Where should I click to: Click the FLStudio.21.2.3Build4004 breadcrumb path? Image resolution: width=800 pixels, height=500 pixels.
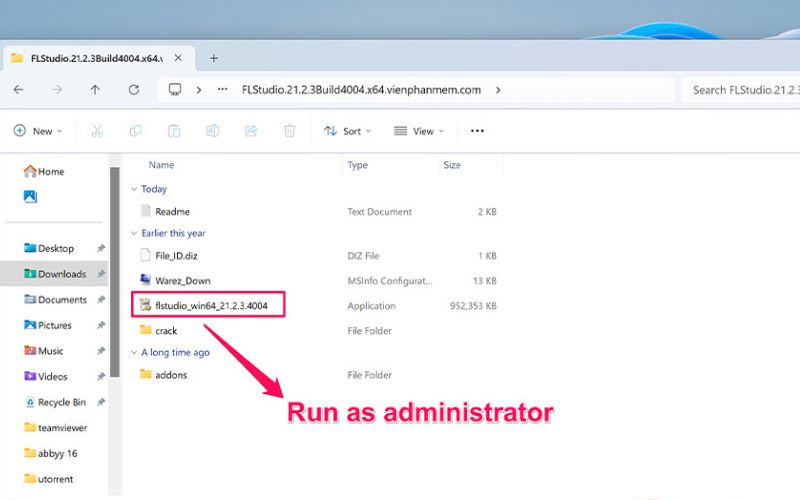(x=361, y=90)
